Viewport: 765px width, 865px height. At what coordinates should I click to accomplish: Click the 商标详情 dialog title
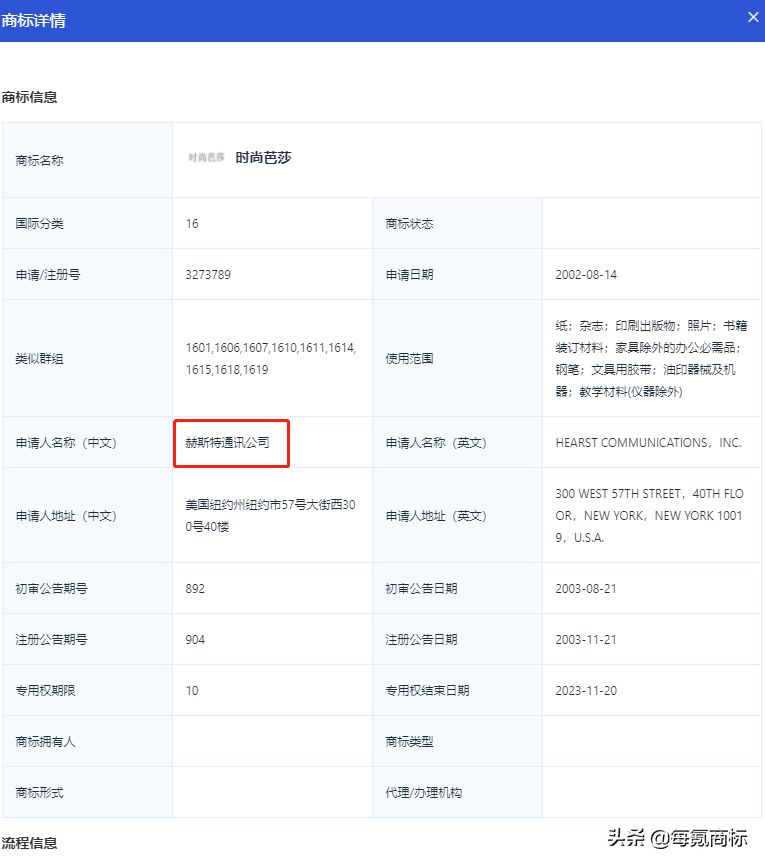34,20
